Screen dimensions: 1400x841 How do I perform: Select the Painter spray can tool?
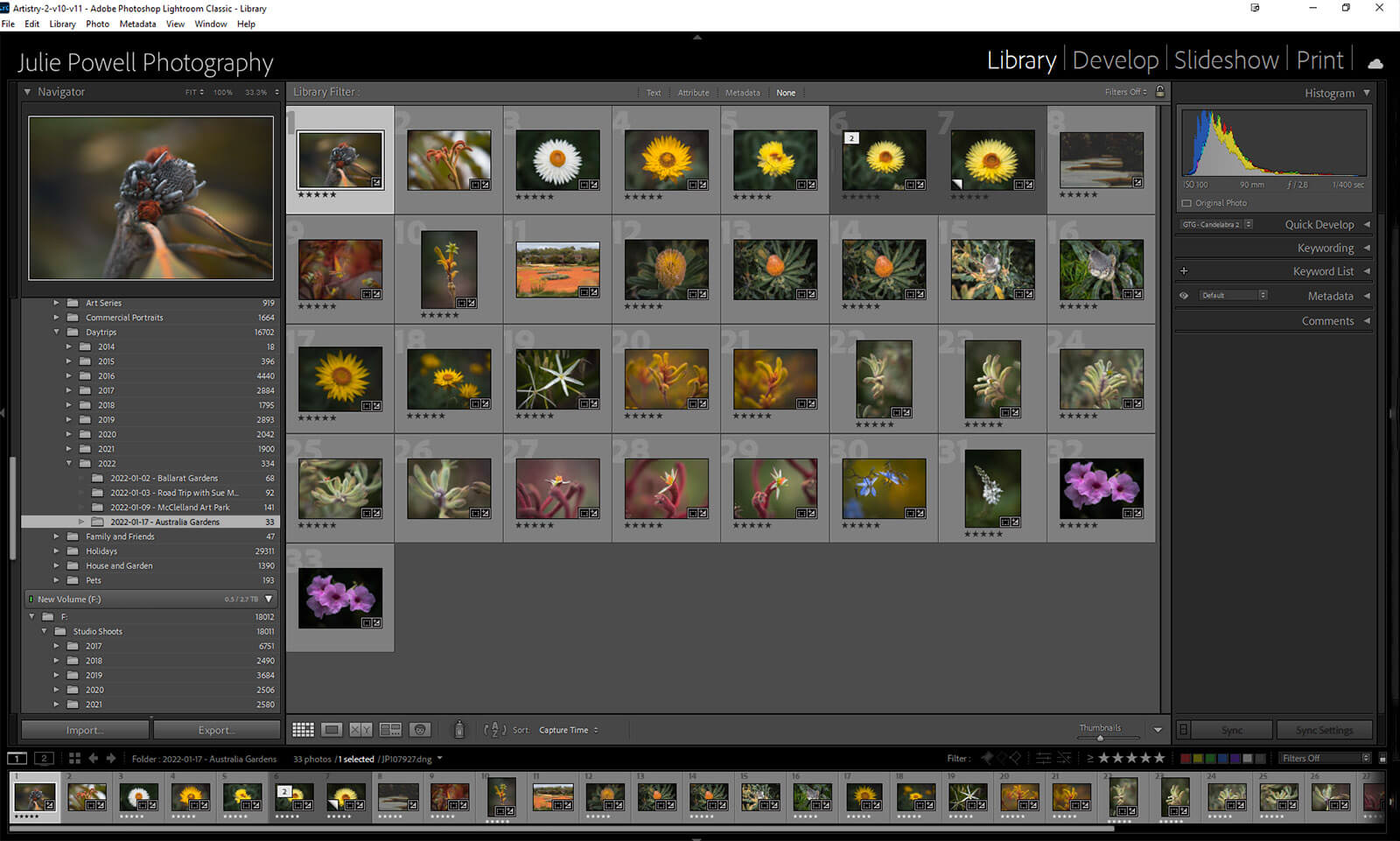point(459,730)
